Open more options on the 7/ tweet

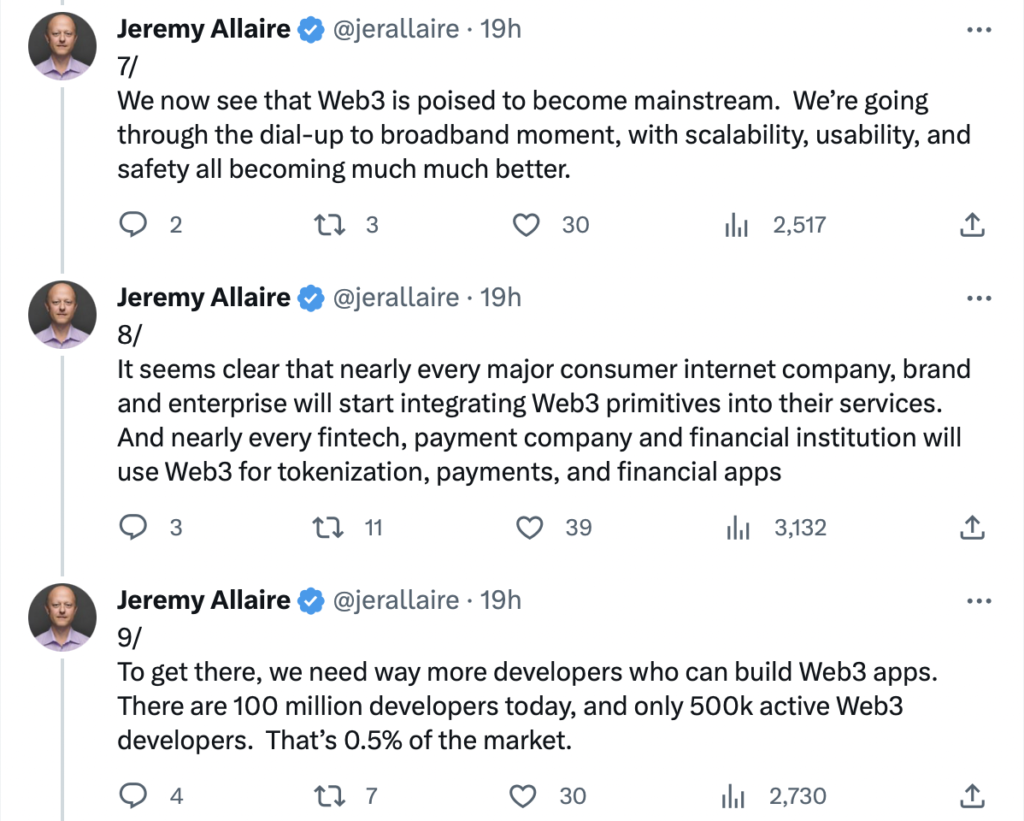coord(978,30)
